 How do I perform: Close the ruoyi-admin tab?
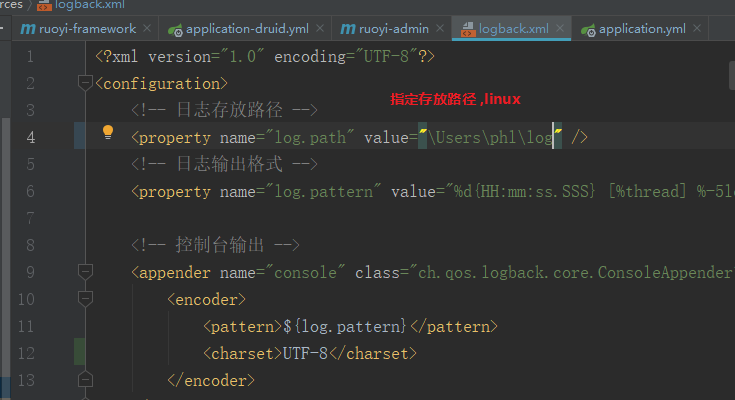(x=440, y=28)
